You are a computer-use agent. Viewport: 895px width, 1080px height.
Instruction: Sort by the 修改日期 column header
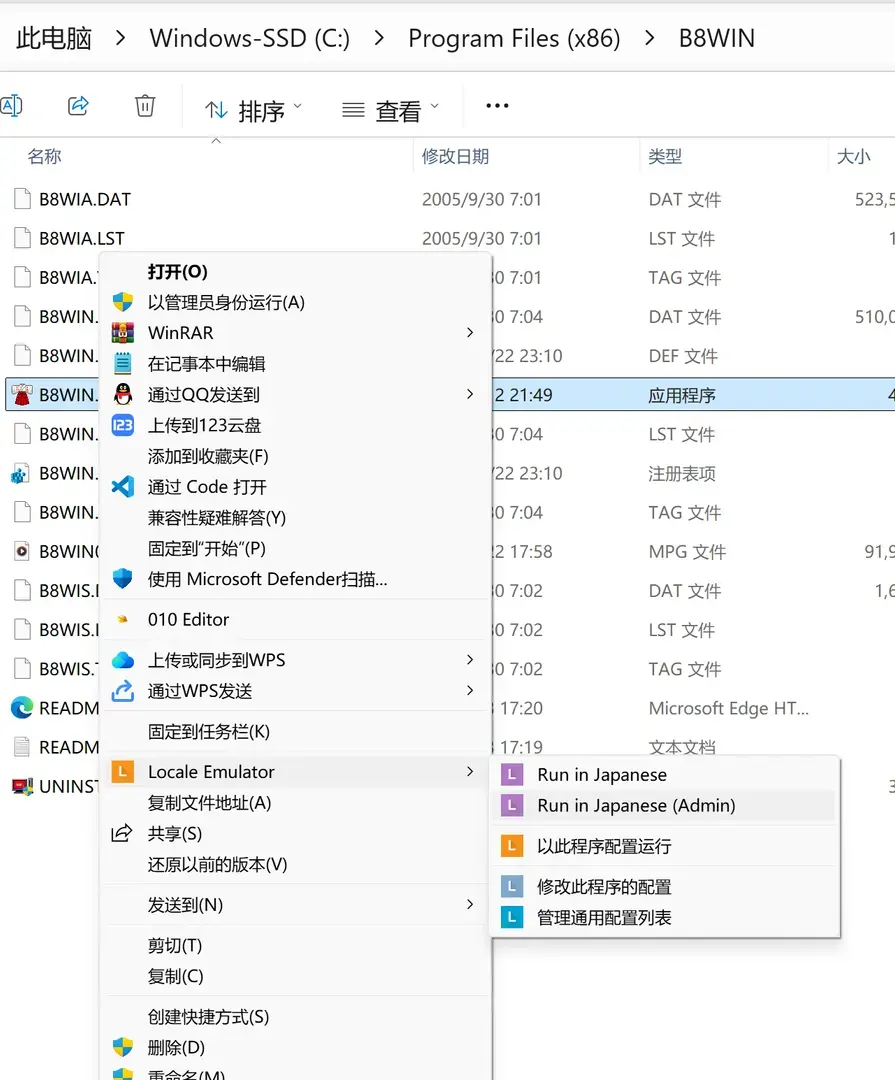pos(455,156)
